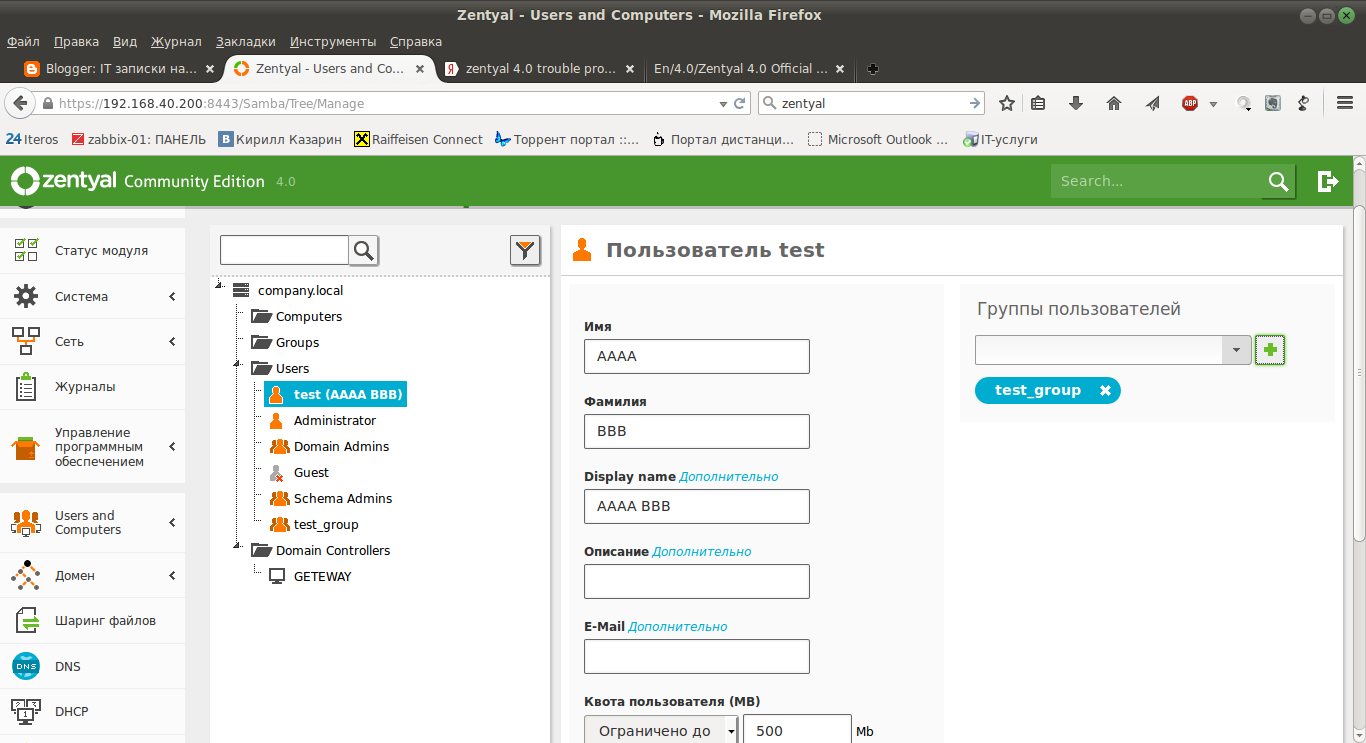Click the bookmark star icon
The height and width of the screenshot is (743, 1366).
coord(1007,103)
